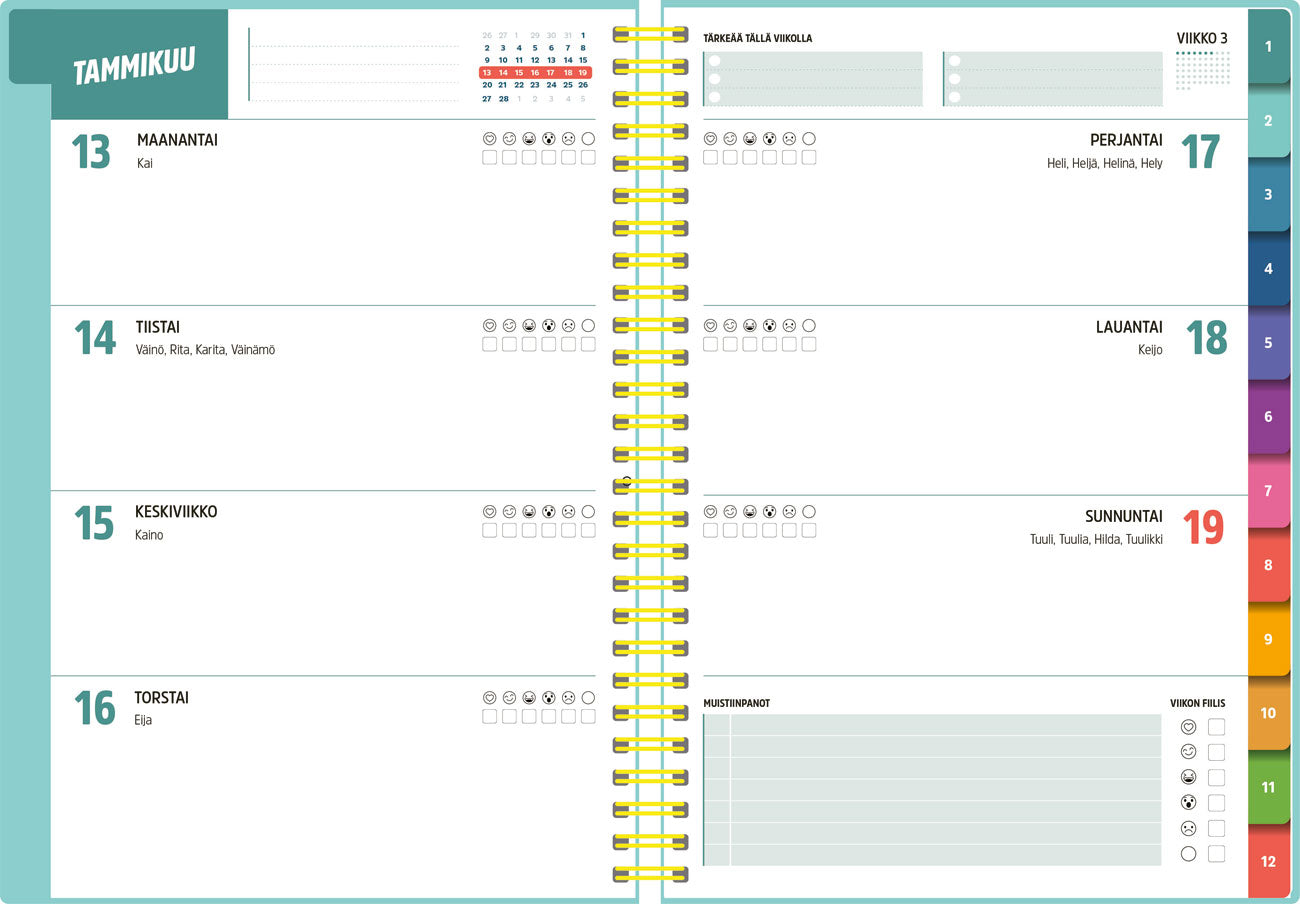The width and height of the screenshot is (1300, 904).
Task: Tick checkbox under heart-eyes emoji for Sunnuntai 19
Action: click(x=710, y=530)
